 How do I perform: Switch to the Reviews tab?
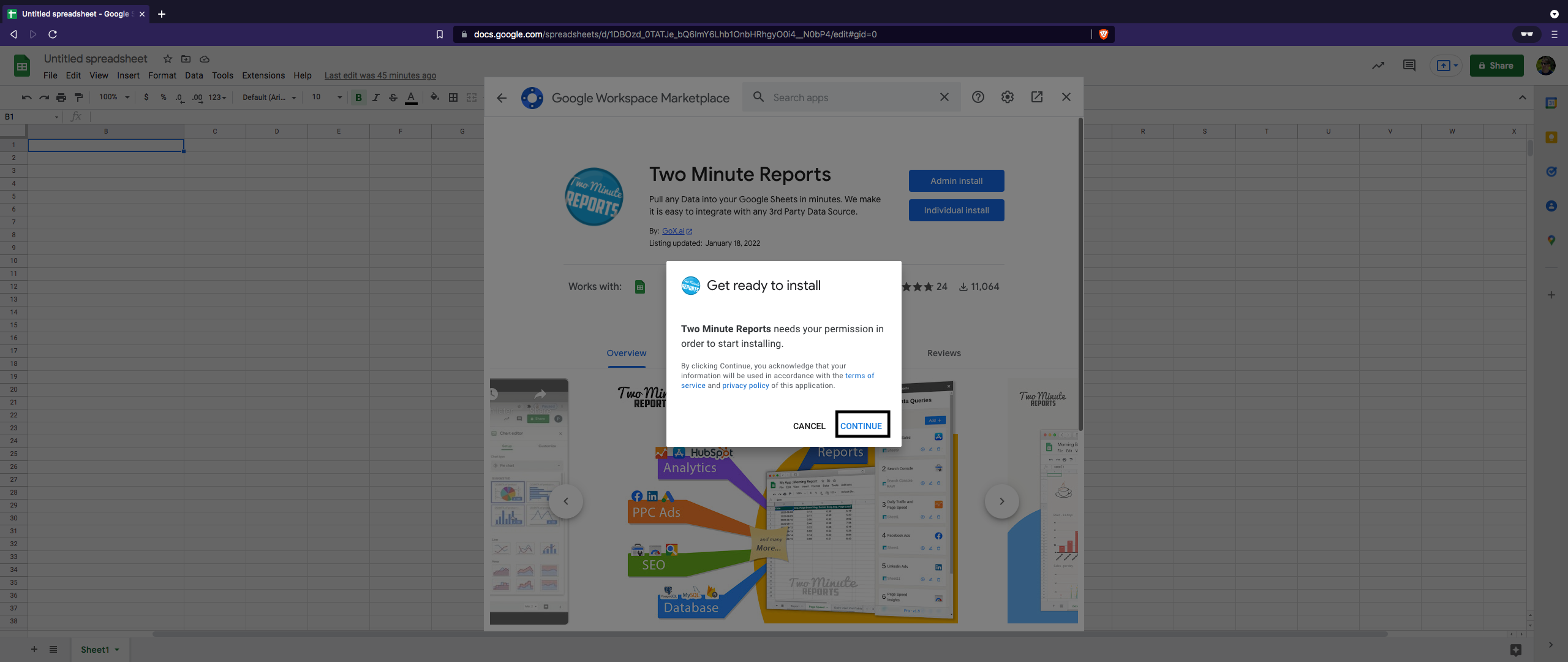click(944, 353)
